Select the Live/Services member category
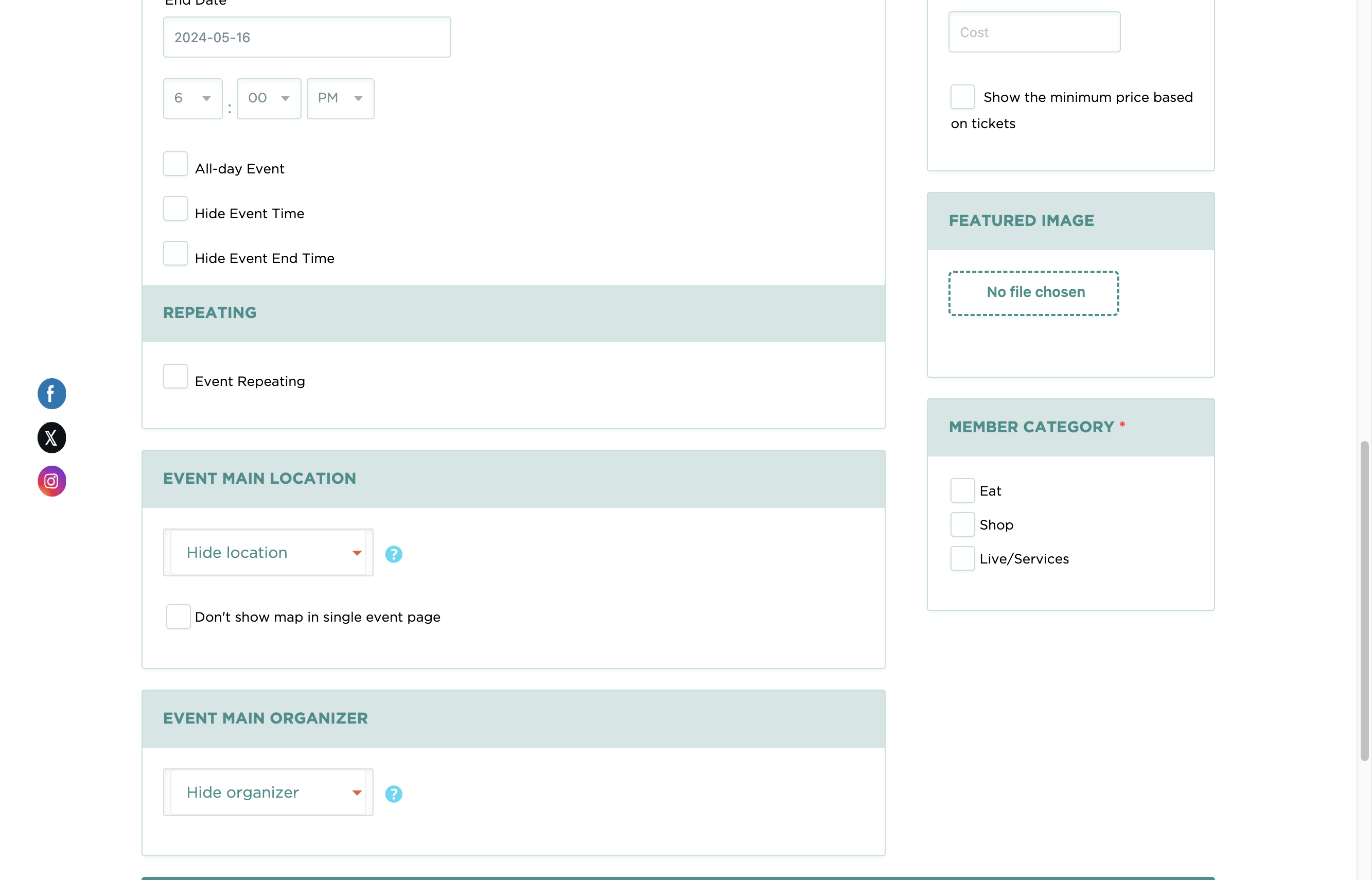 [x=963, y=558]
